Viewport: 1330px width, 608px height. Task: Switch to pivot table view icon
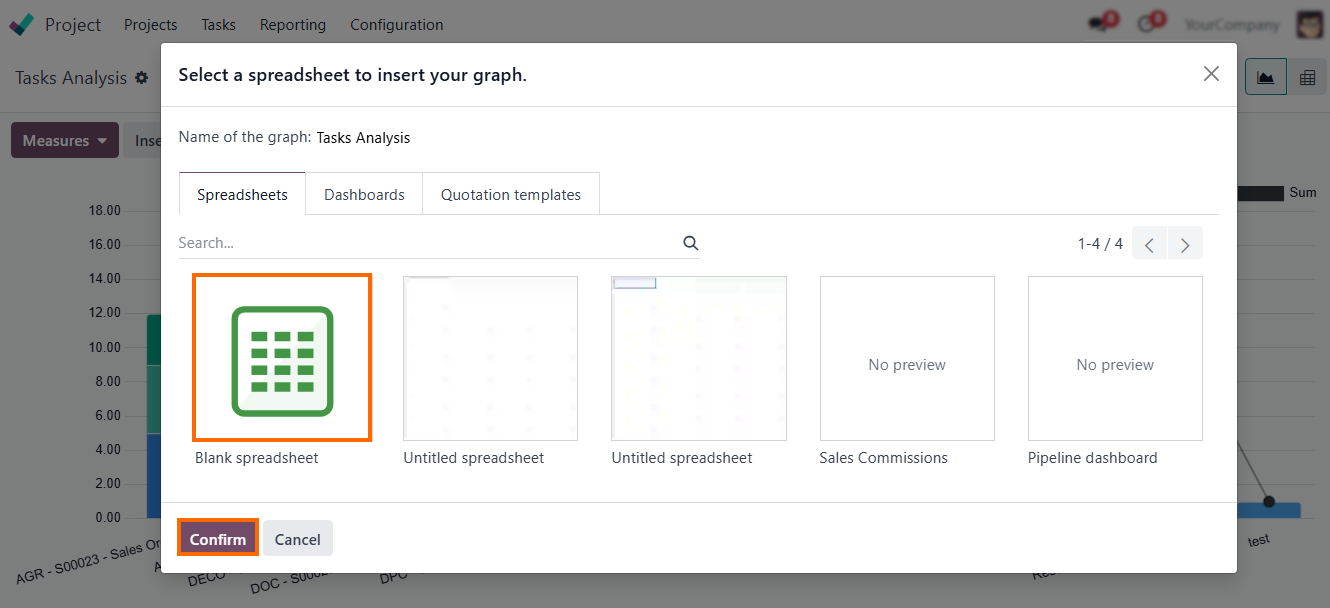(1306, 77)
